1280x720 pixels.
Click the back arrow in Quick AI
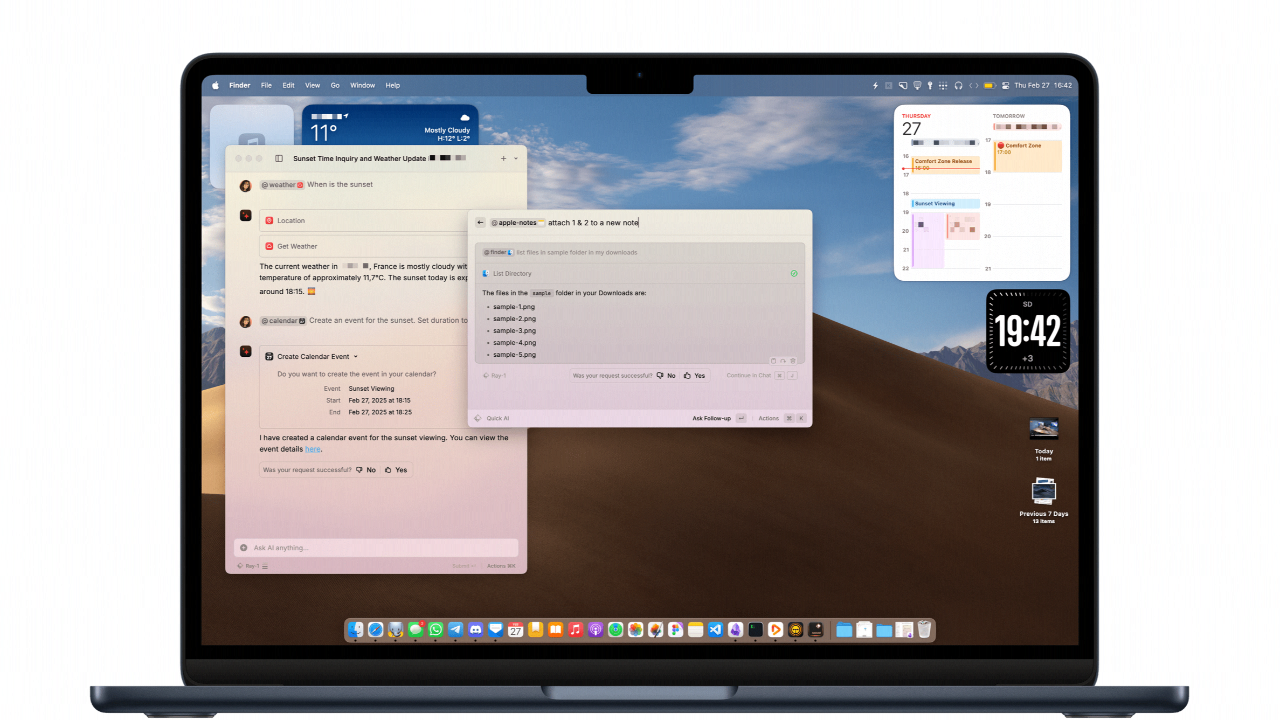[x=480, y=222]
